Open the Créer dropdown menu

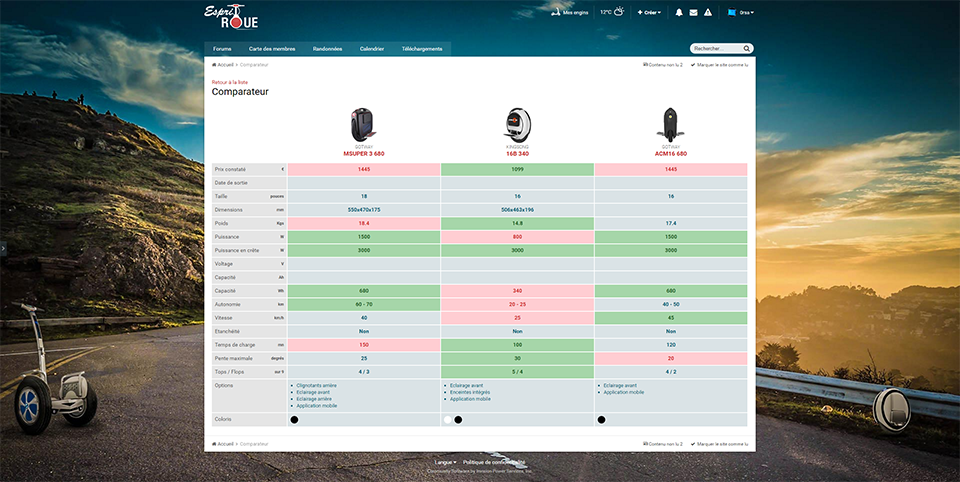point(649,12)
